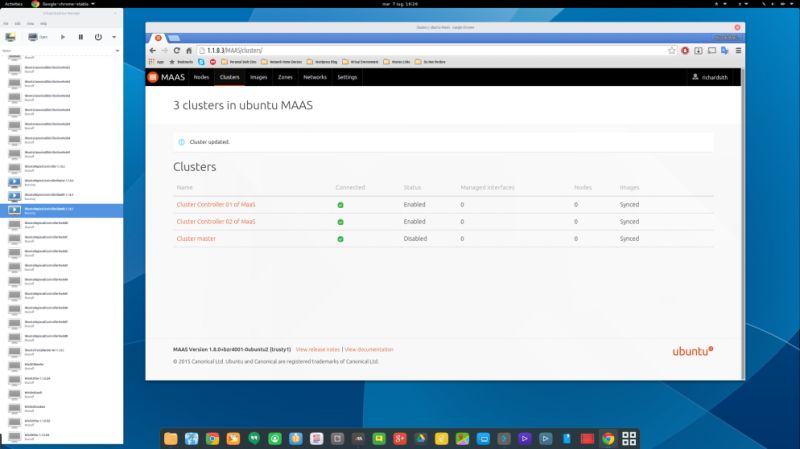The height and width of the screenshot is (449, 800).
Task: Pause the selected VM in VirtualBox
Action: click(x=81, y=37)
